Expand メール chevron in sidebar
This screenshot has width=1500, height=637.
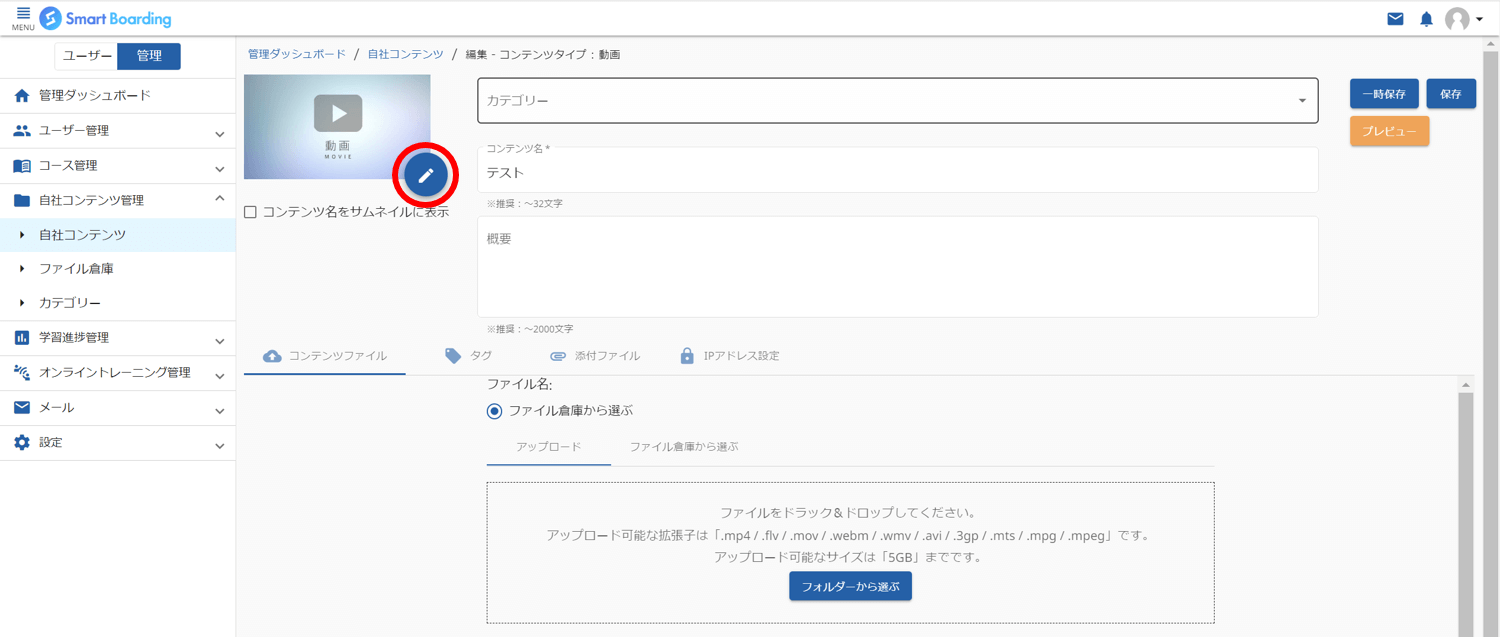(220, 410)
